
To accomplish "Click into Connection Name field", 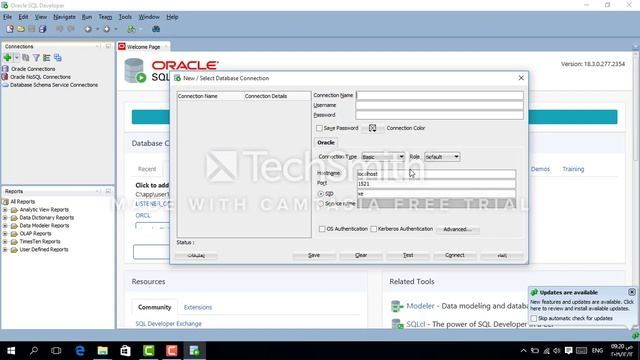I will 439,96.
